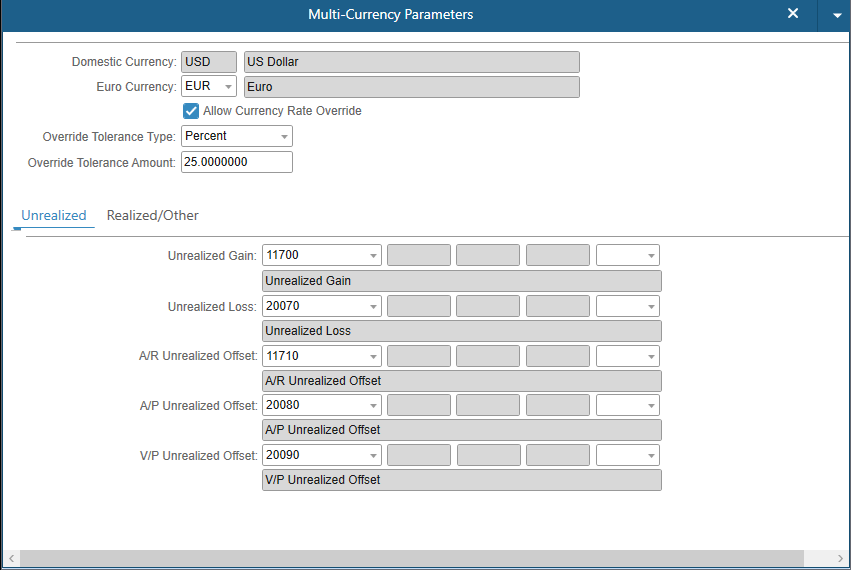Open last segment dropdown on V/P Unrealized Offset row
The width and height of the screenshot is (851, 570).
point(651,456)
